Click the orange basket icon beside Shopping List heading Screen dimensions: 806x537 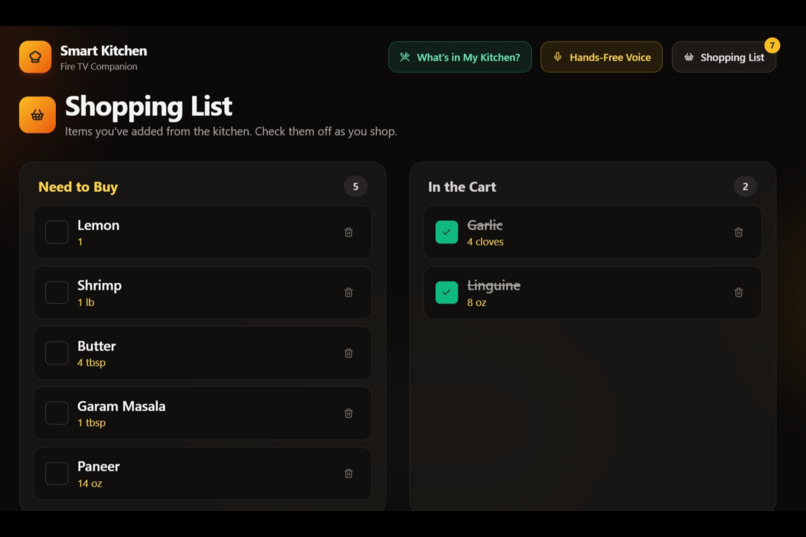37,115
